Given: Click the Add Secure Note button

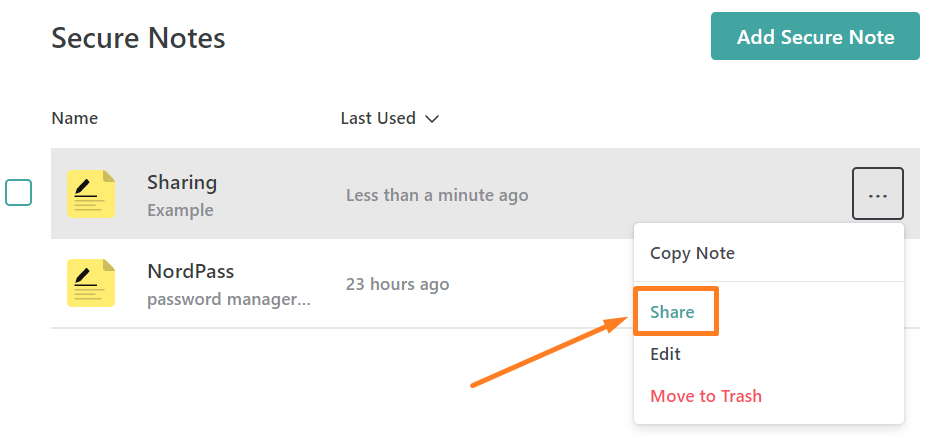Looking at the screenshot, I should (x=816, y=36).
